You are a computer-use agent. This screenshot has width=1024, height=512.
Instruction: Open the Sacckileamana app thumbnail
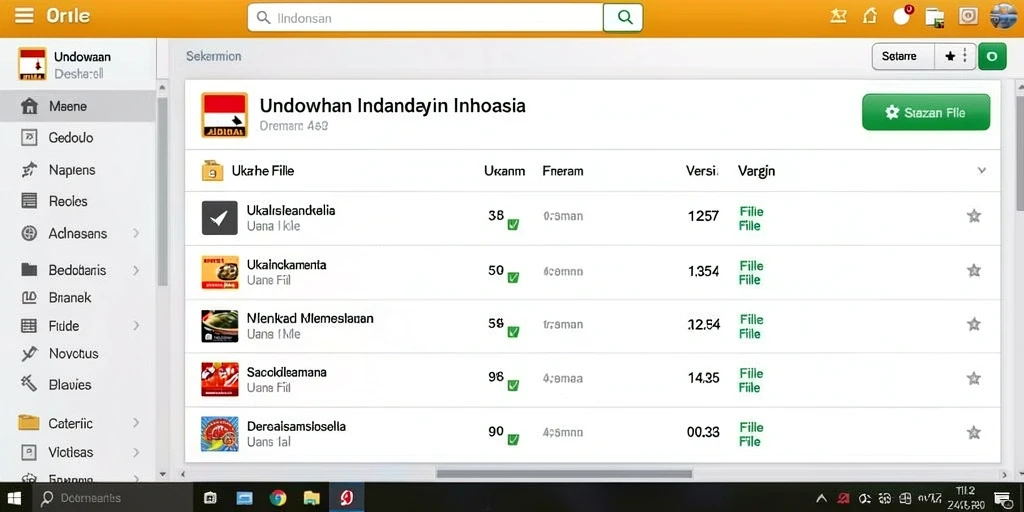(x=219, y=379)
